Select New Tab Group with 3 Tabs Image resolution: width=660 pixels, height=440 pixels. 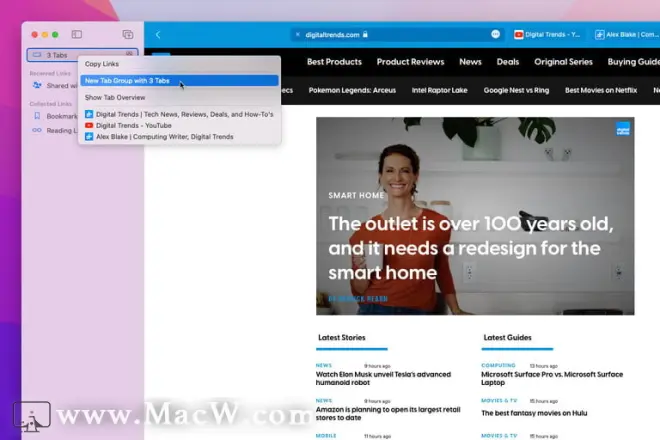[179, 80]
